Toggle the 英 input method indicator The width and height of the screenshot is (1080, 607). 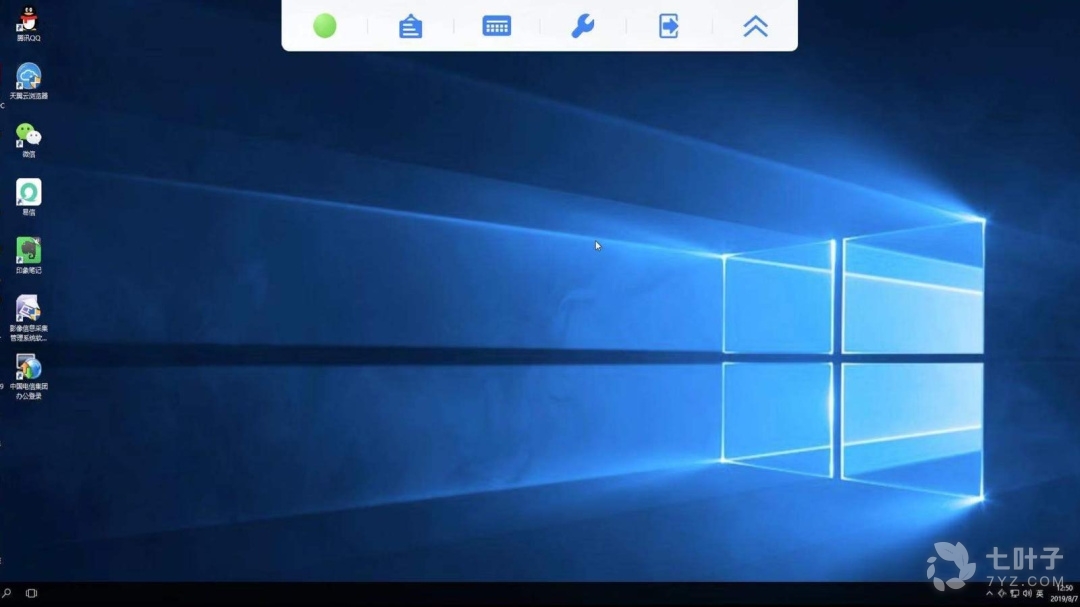tap(1040, 593)
